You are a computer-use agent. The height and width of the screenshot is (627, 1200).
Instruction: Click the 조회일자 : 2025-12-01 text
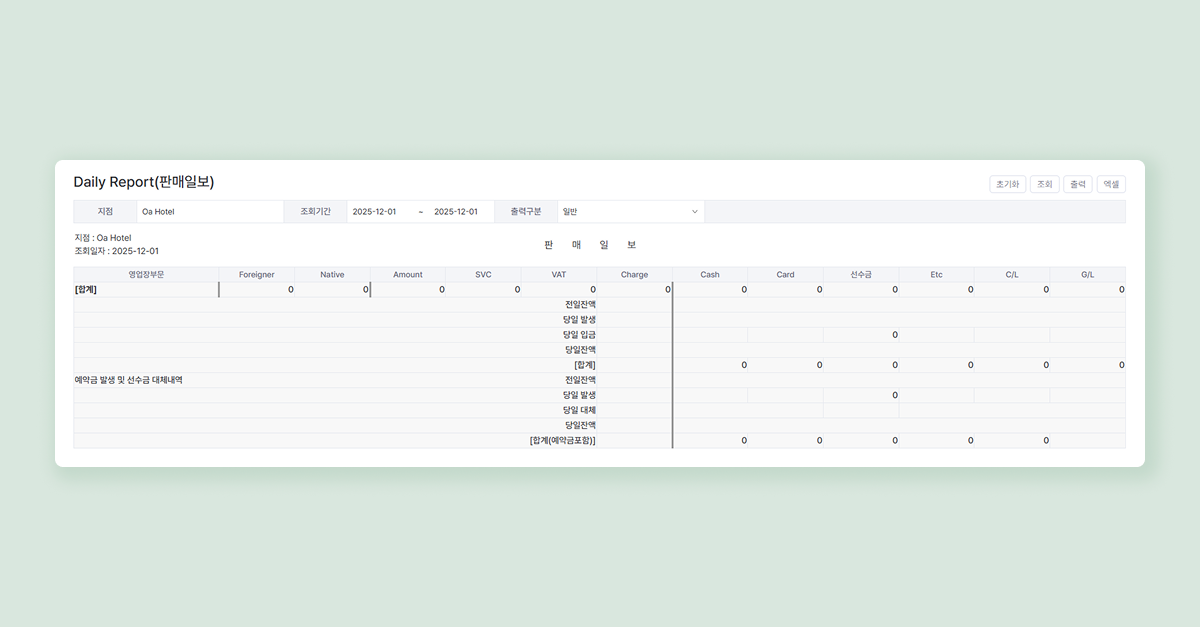[117, 251]
